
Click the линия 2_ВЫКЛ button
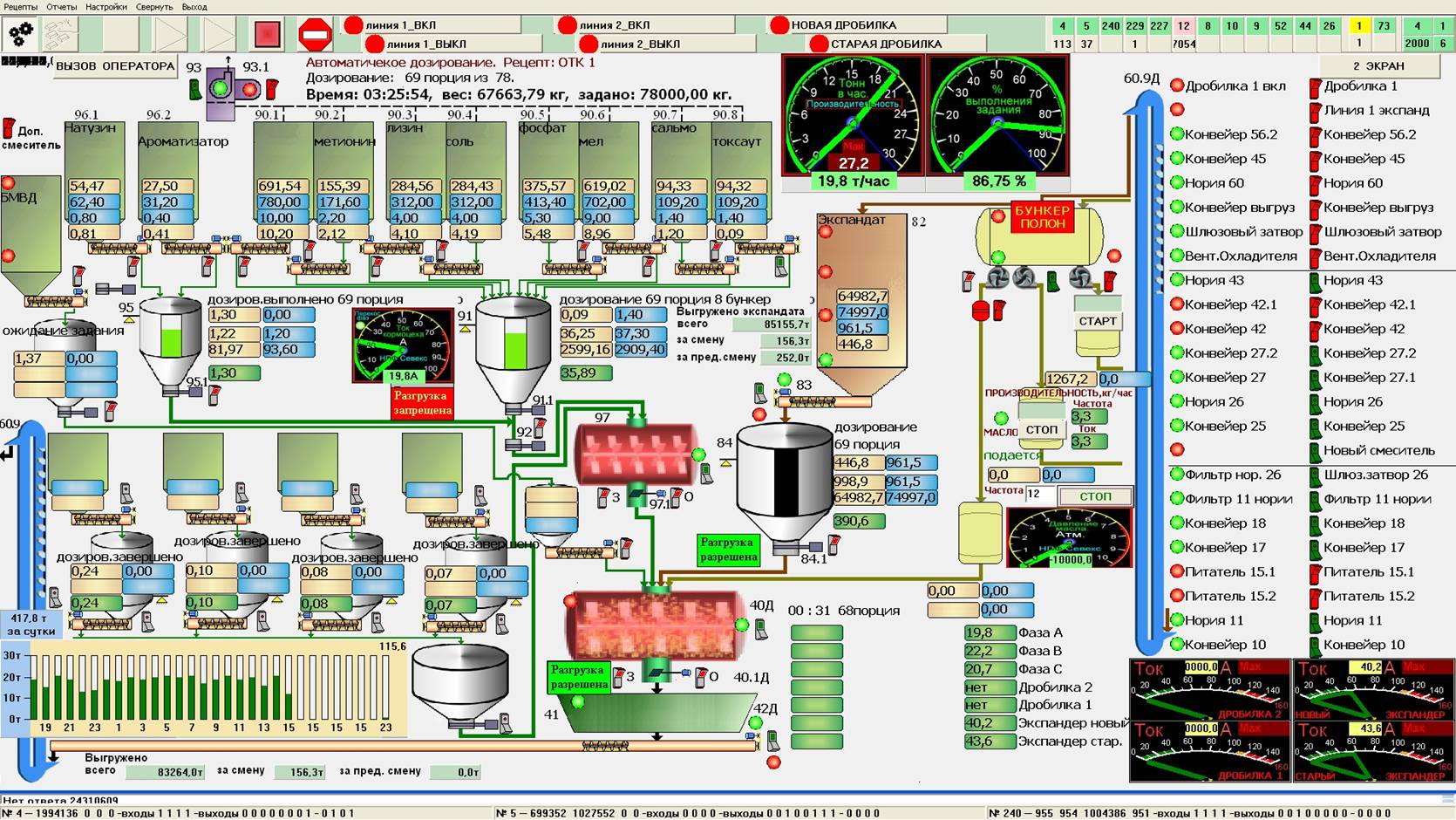pos(667,44)
